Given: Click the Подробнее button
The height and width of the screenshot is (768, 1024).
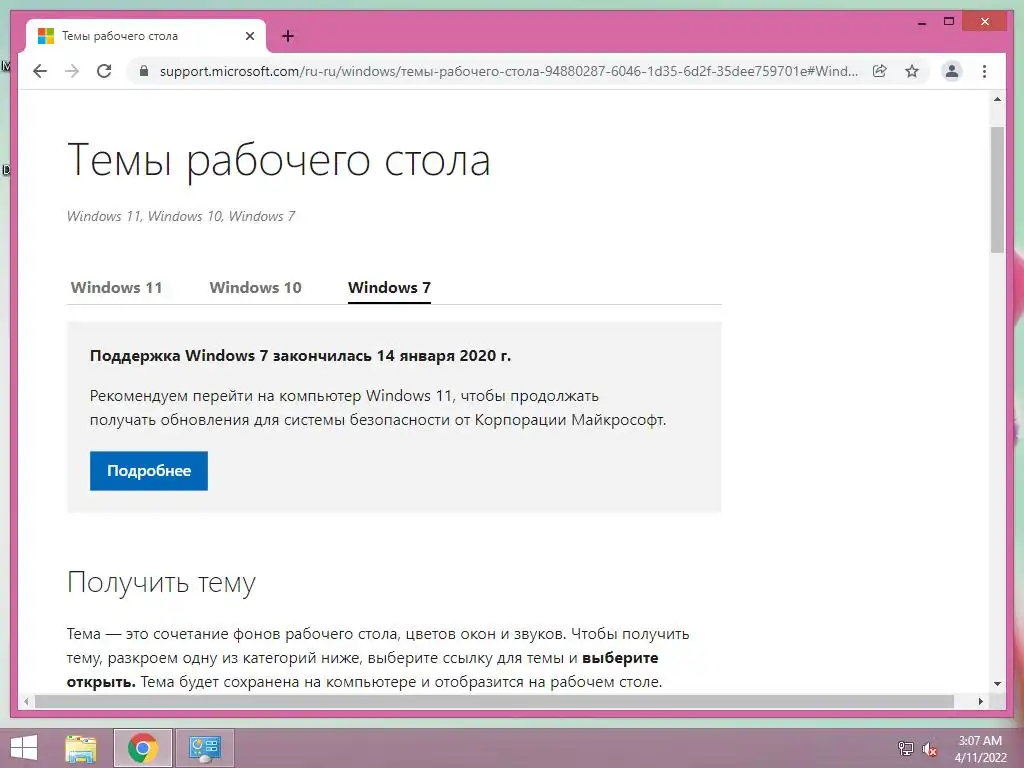Looking at the screenshot, I should coord(149,471).
